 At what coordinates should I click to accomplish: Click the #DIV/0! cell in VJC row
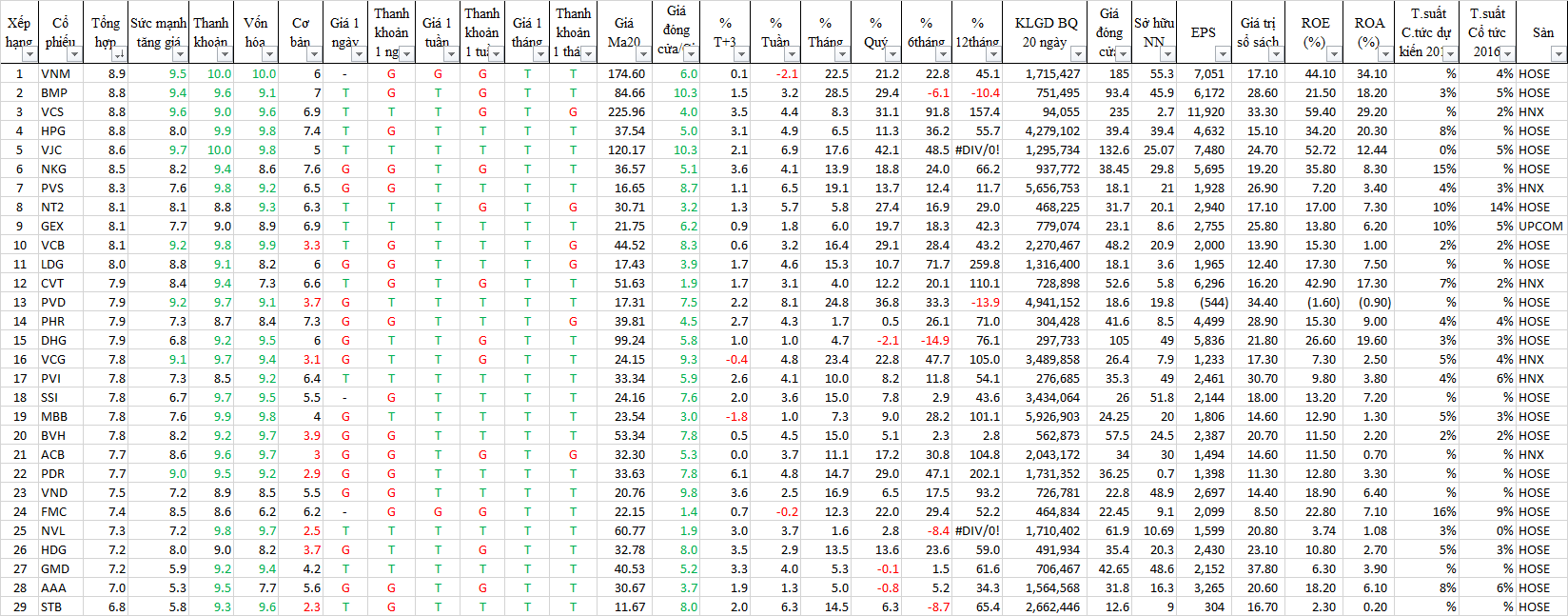click(x=977, y=149)
